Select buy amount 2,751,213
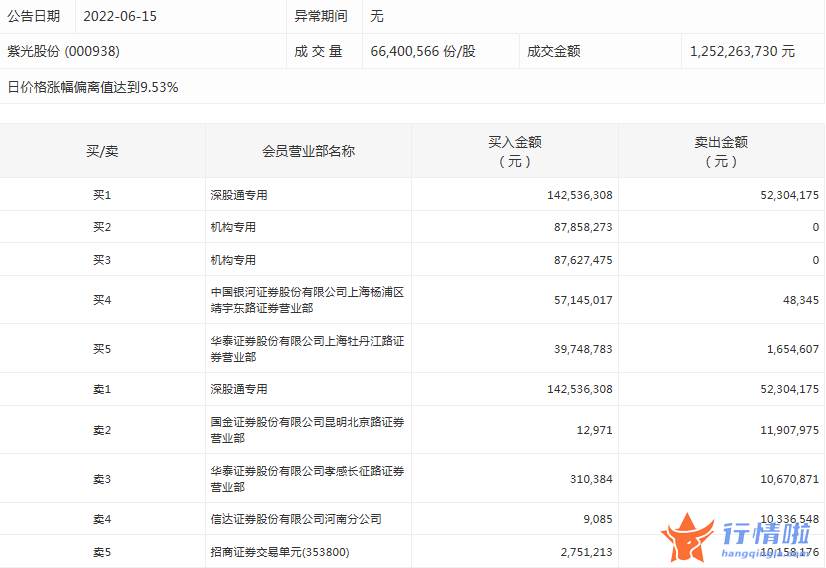 pyautogui.click(x=586, y=552)
